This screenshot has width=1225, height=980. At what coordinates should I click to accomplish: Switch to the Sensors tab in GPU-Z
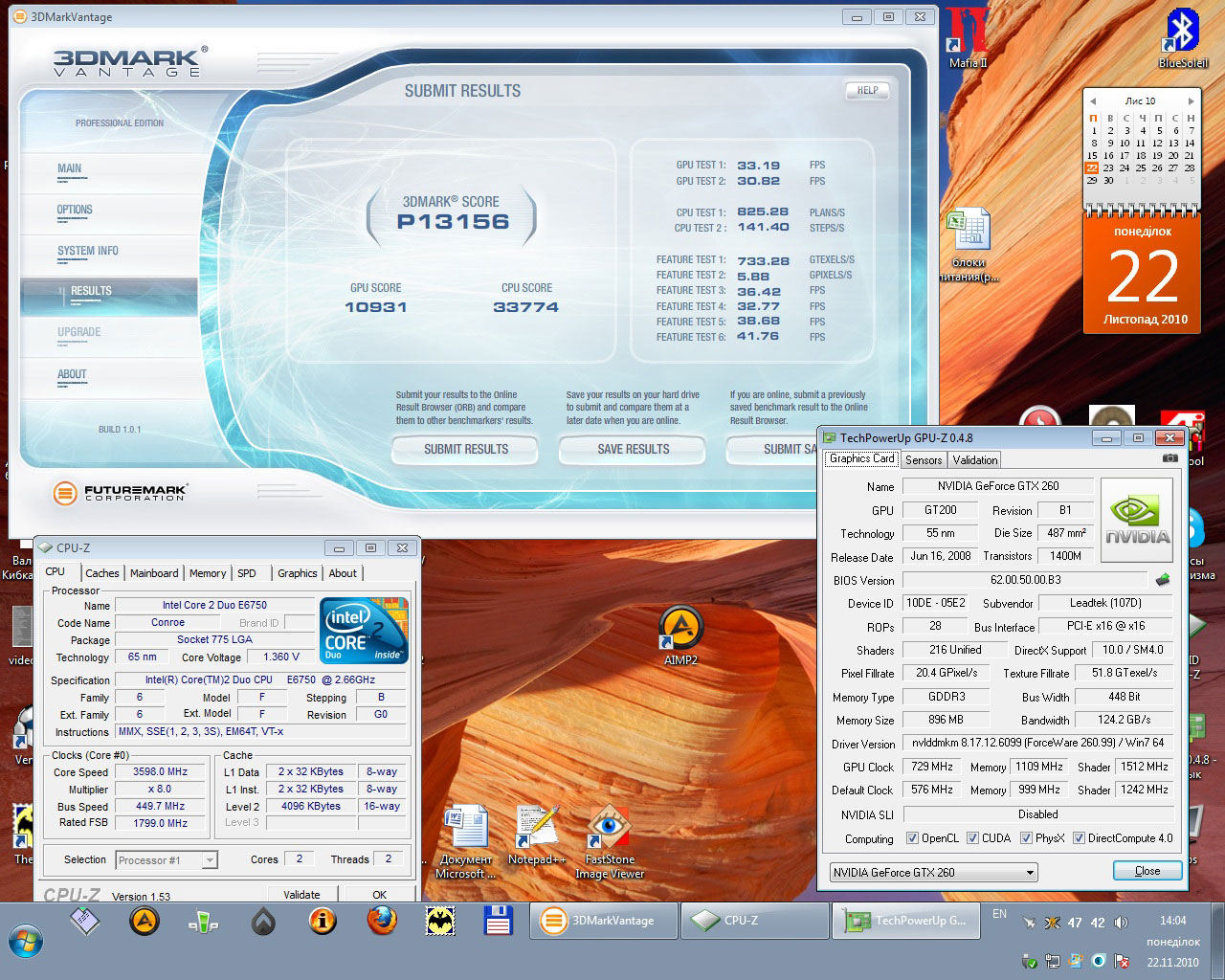click(924, 460)
